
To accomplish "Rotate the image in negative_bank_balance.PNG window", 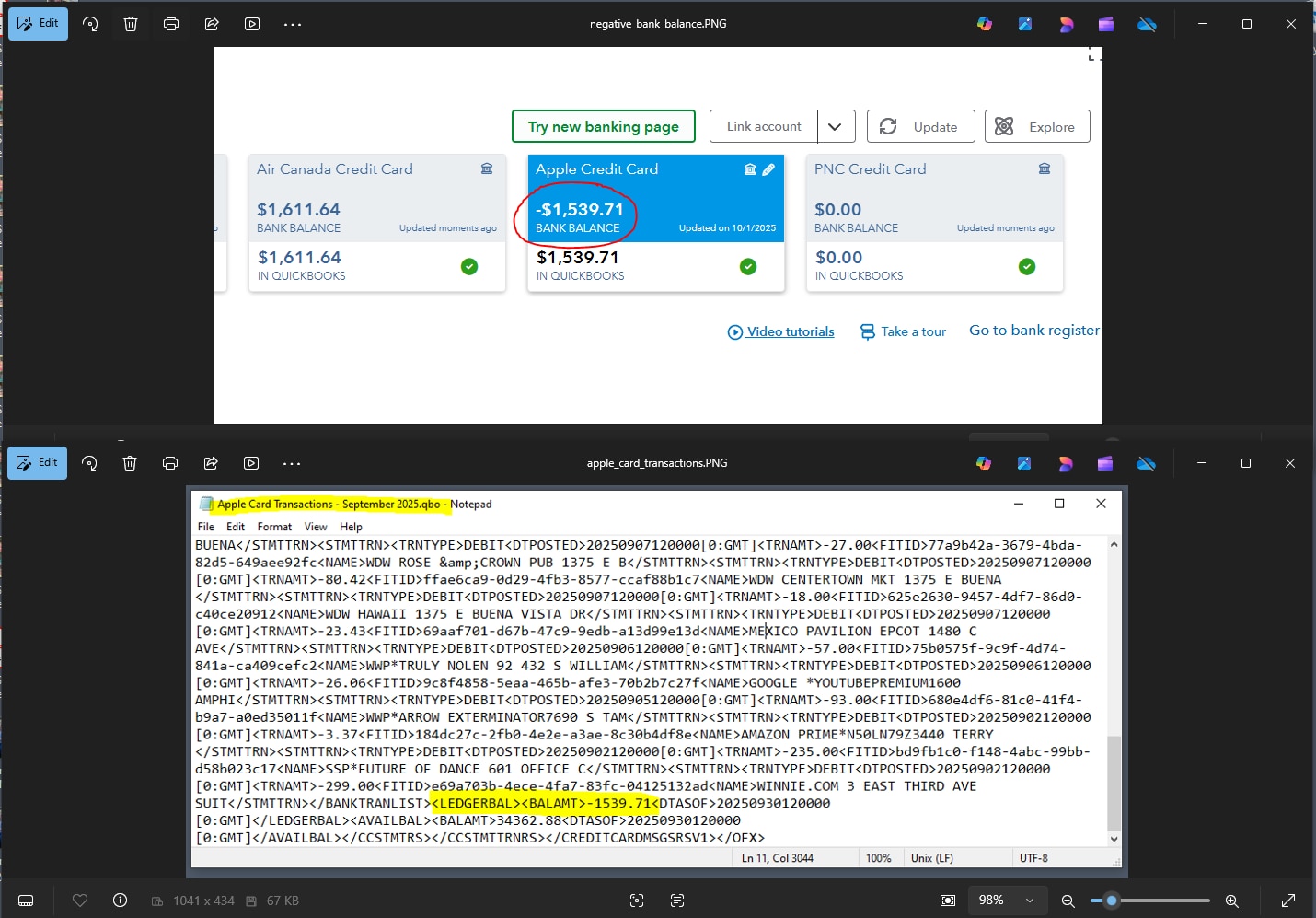I will click(x=90, y=24).
